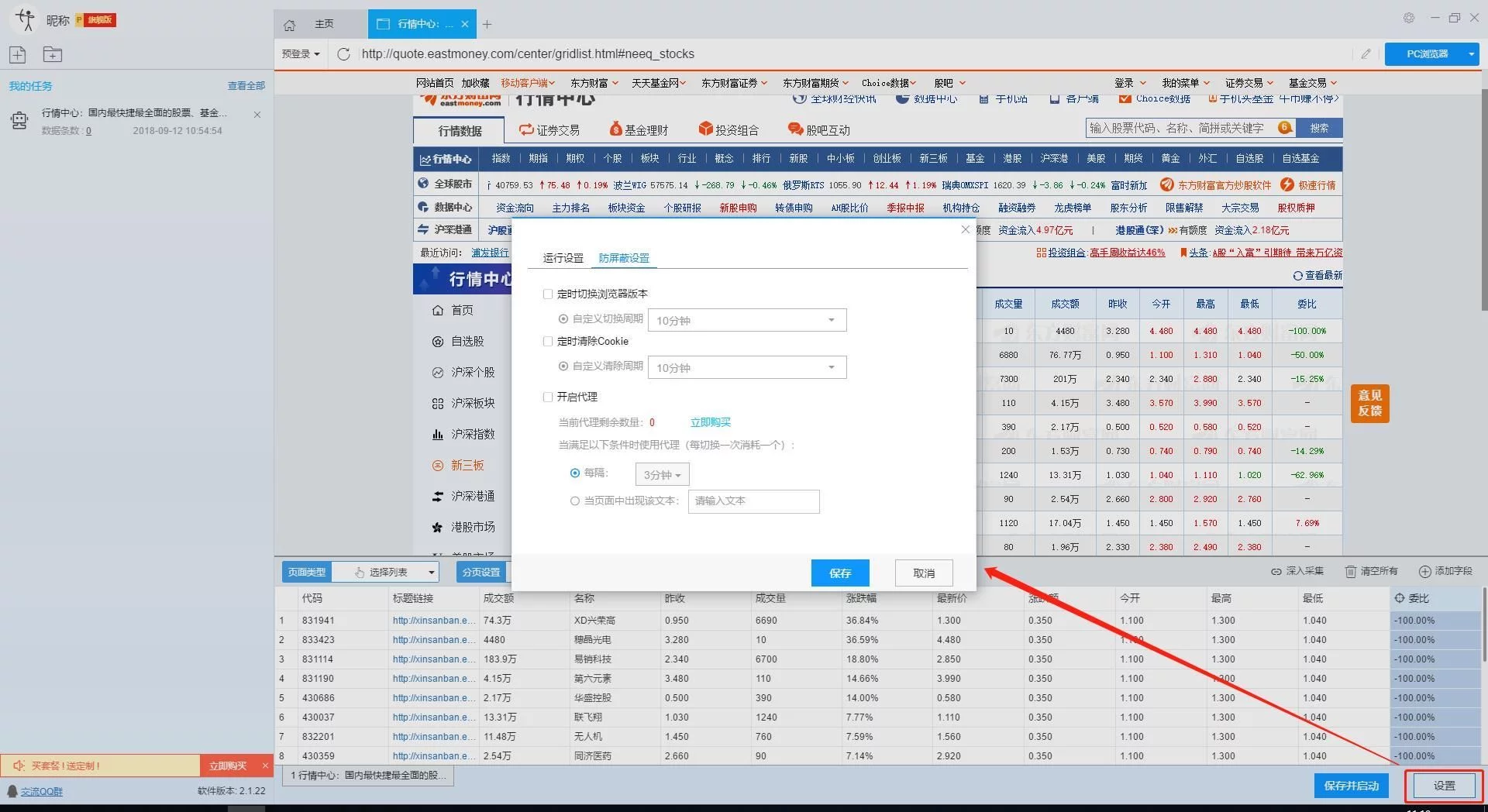
Task: Close the settings dialog with X
Action: (965, 229)
